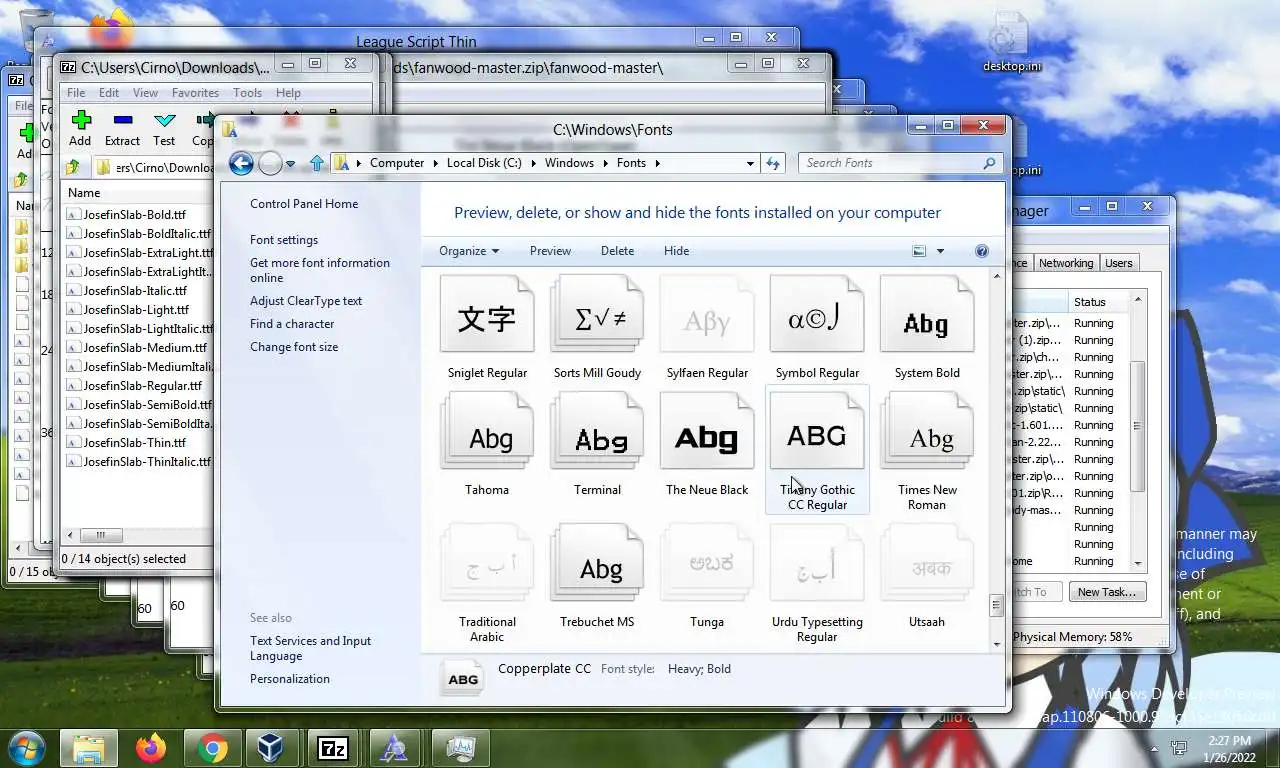Go back with the Fonts window back arrow
Viewport: 1280px width, 768px height.
pyautogui.click(x=241, y=163)
